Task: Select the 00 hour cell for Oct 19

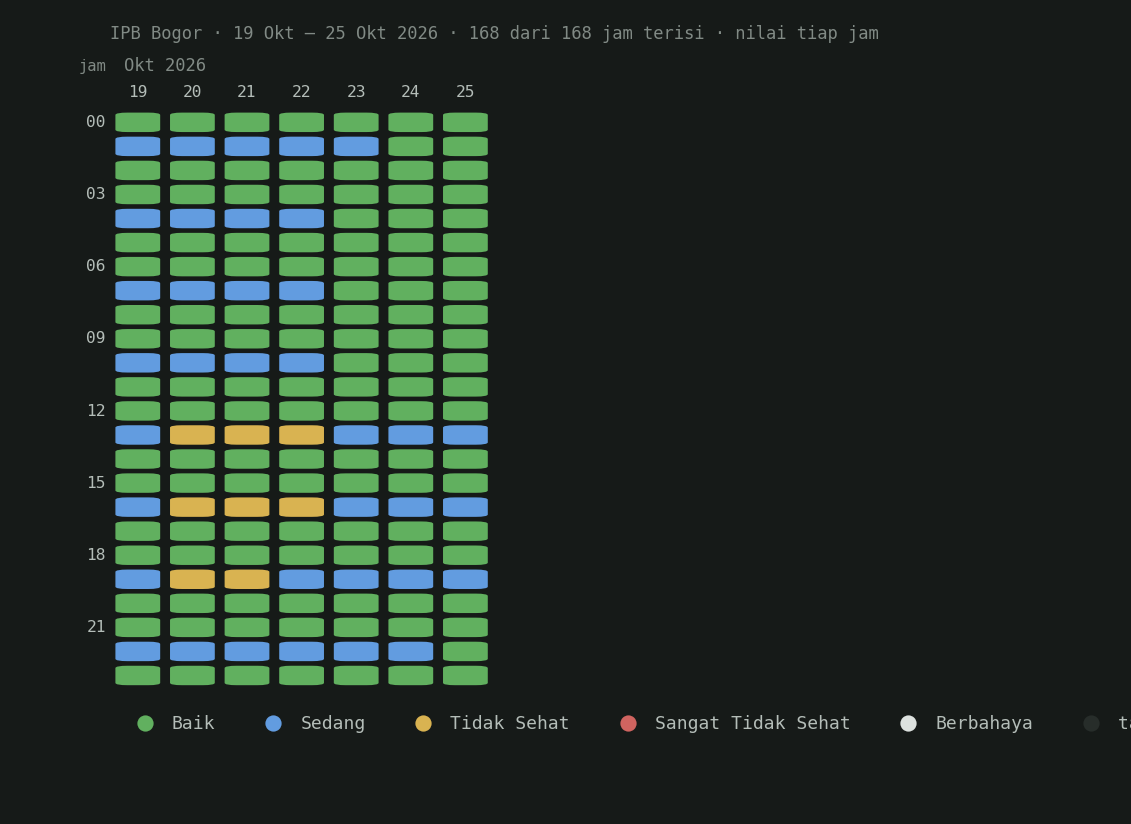Action: click(138, 122)
